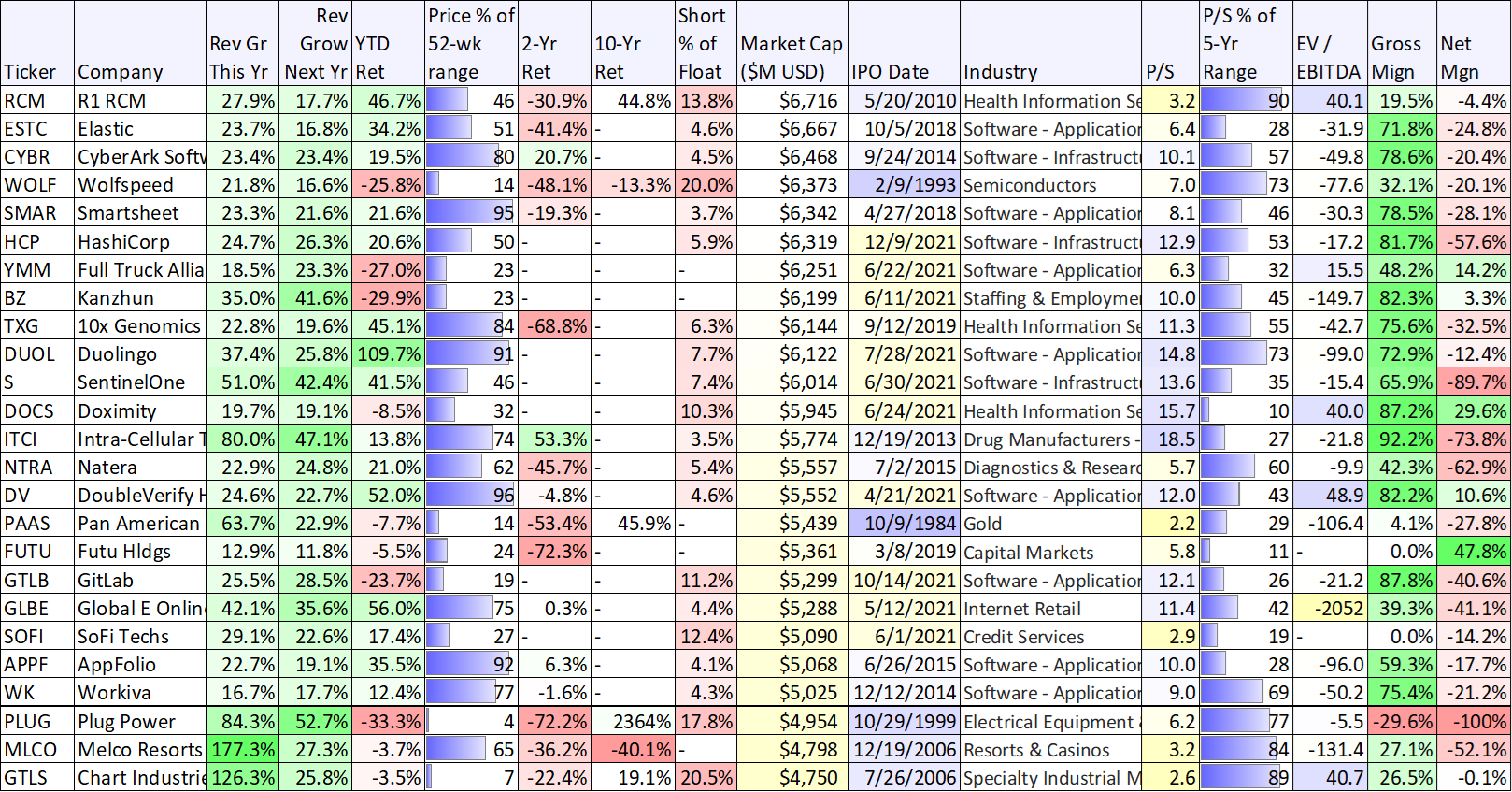Click the SoFi Techs company cell
The width and height of the screenshot is (1512, 792).
pyautogui.click(x=140, y=637)
